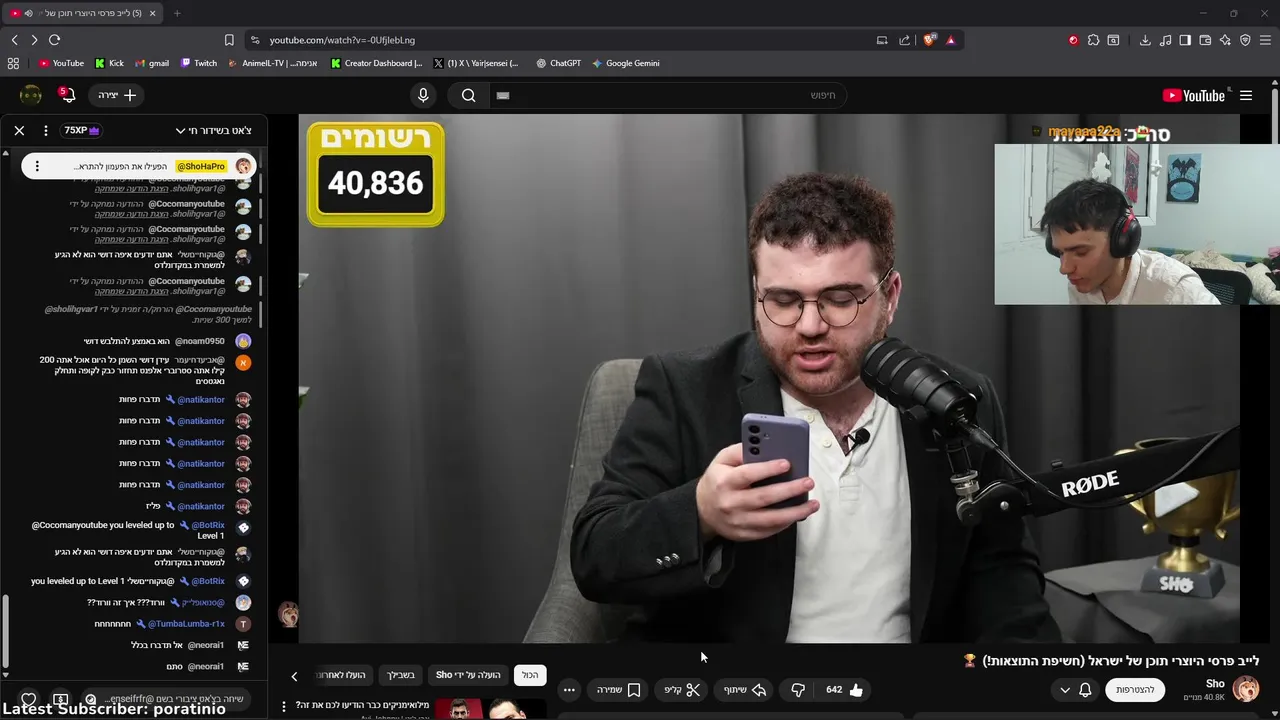Open more video actions ellipsis
The width and height of the screenshot is (1280, 720).
click(569, 690)
